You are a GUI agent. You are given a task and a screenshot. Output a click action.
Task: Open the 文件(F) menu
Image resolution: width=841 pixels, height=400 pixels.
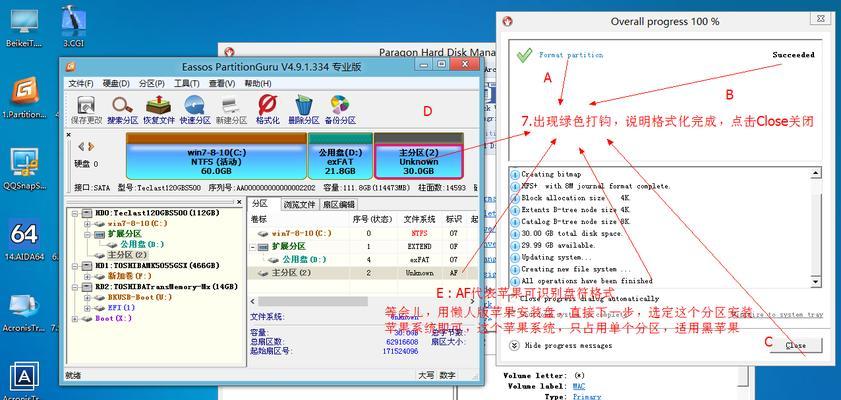coord(81,84)
